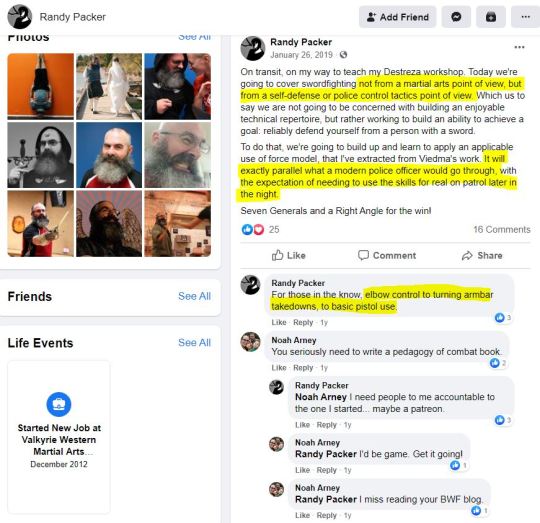See All life events link
The width and height of the screenshot is (540, 523).
point(194,343)
